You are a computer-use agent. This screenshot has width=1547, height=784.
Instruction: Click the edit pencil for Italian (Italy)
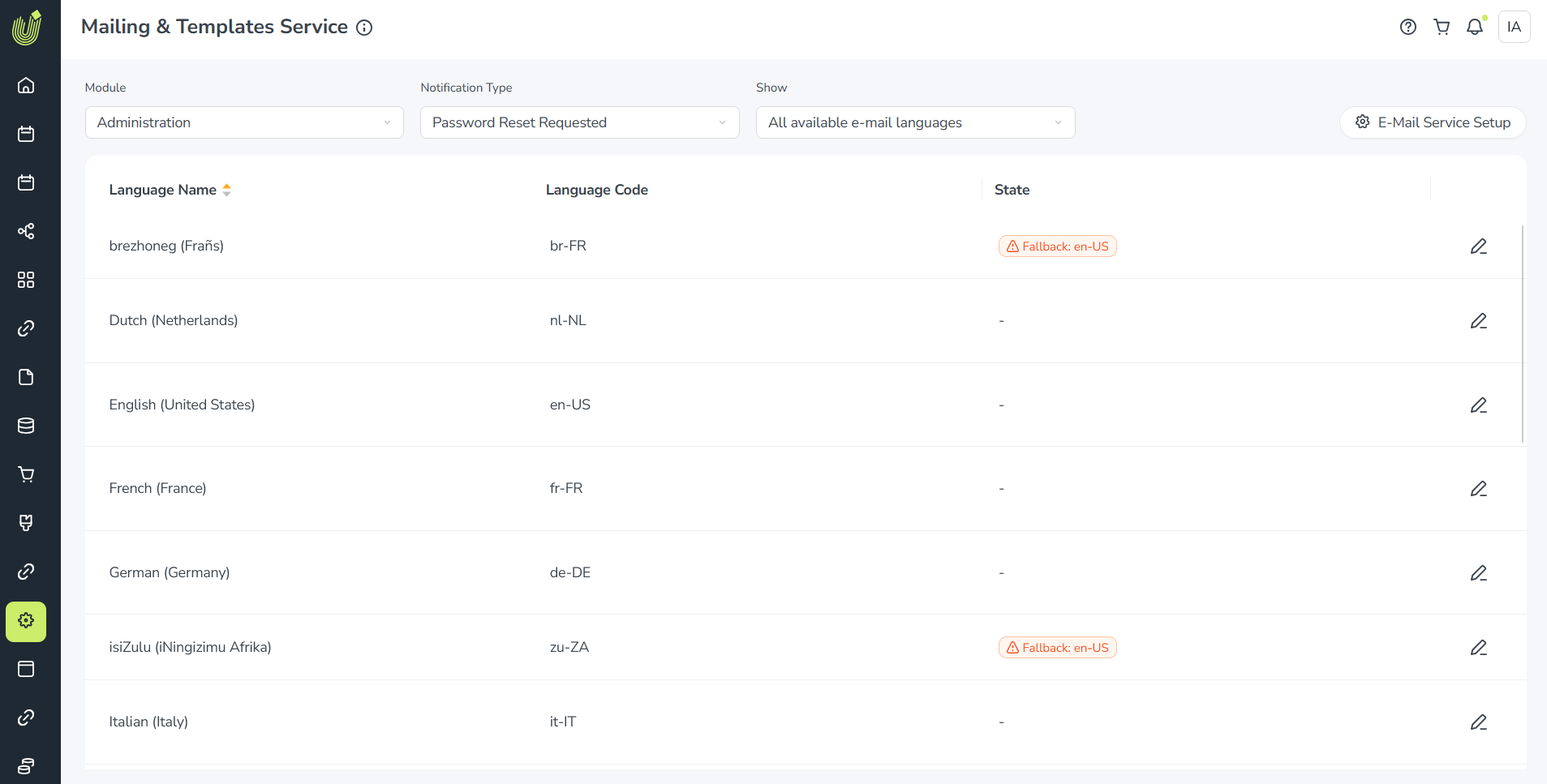1478,722
